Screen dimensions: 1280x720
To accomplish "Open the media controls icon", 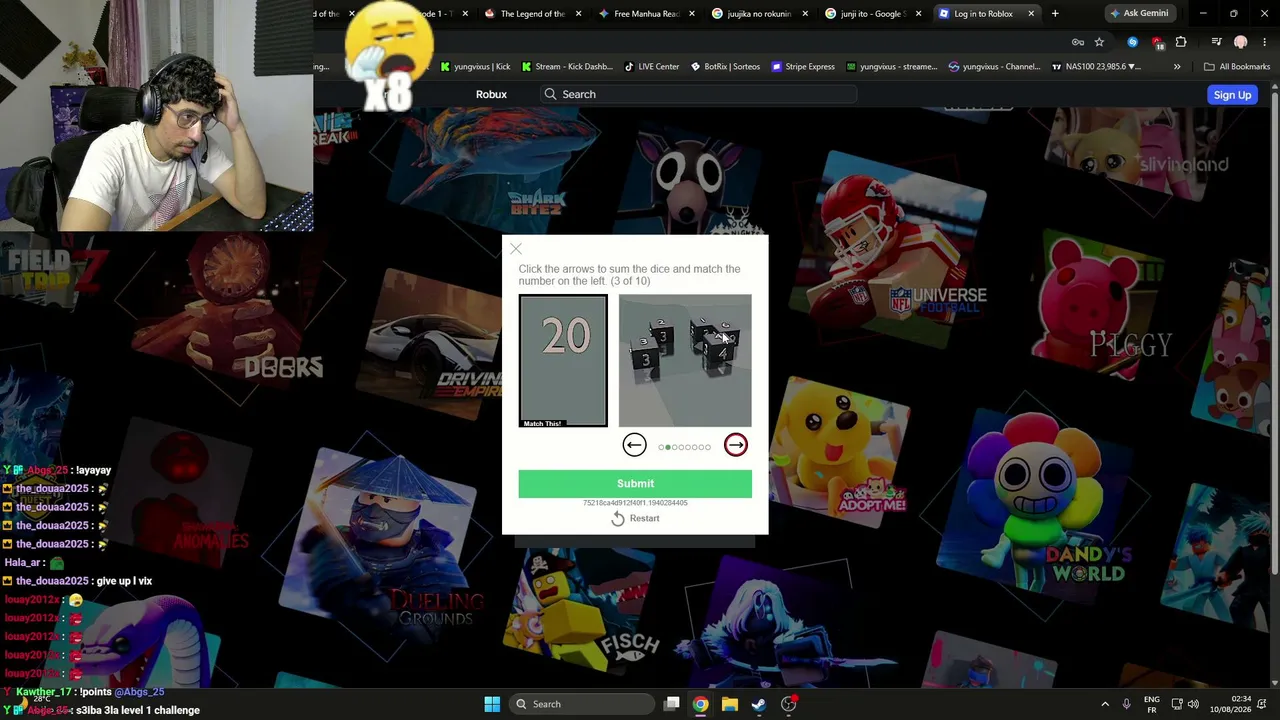I will point(1216,42).
